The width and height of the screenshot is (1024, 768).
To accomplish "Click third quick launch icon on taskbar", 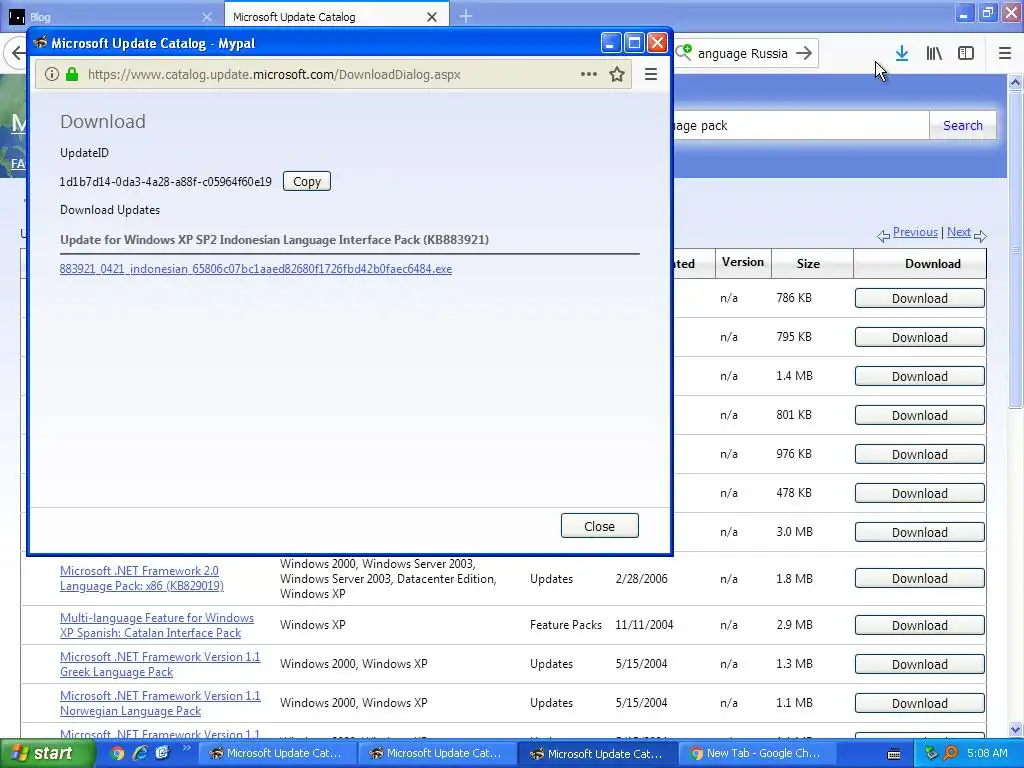I will pyautogui.click(x=162, y=753).
